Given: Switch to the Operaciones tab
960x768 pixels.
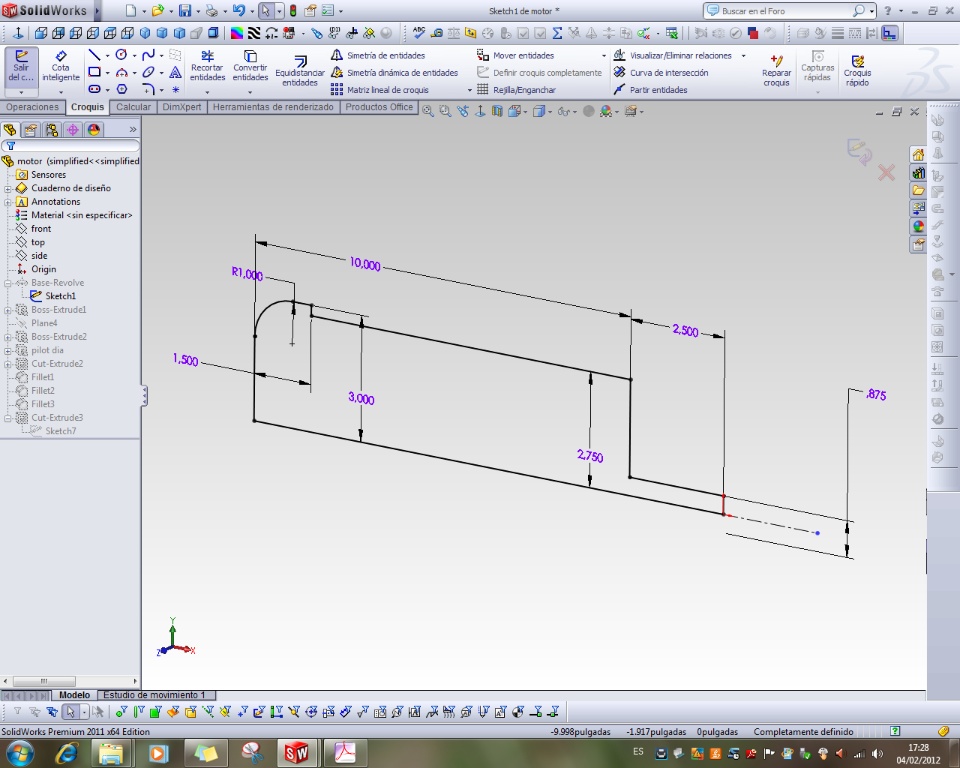Looking at the screenshot, I should 33,107.
